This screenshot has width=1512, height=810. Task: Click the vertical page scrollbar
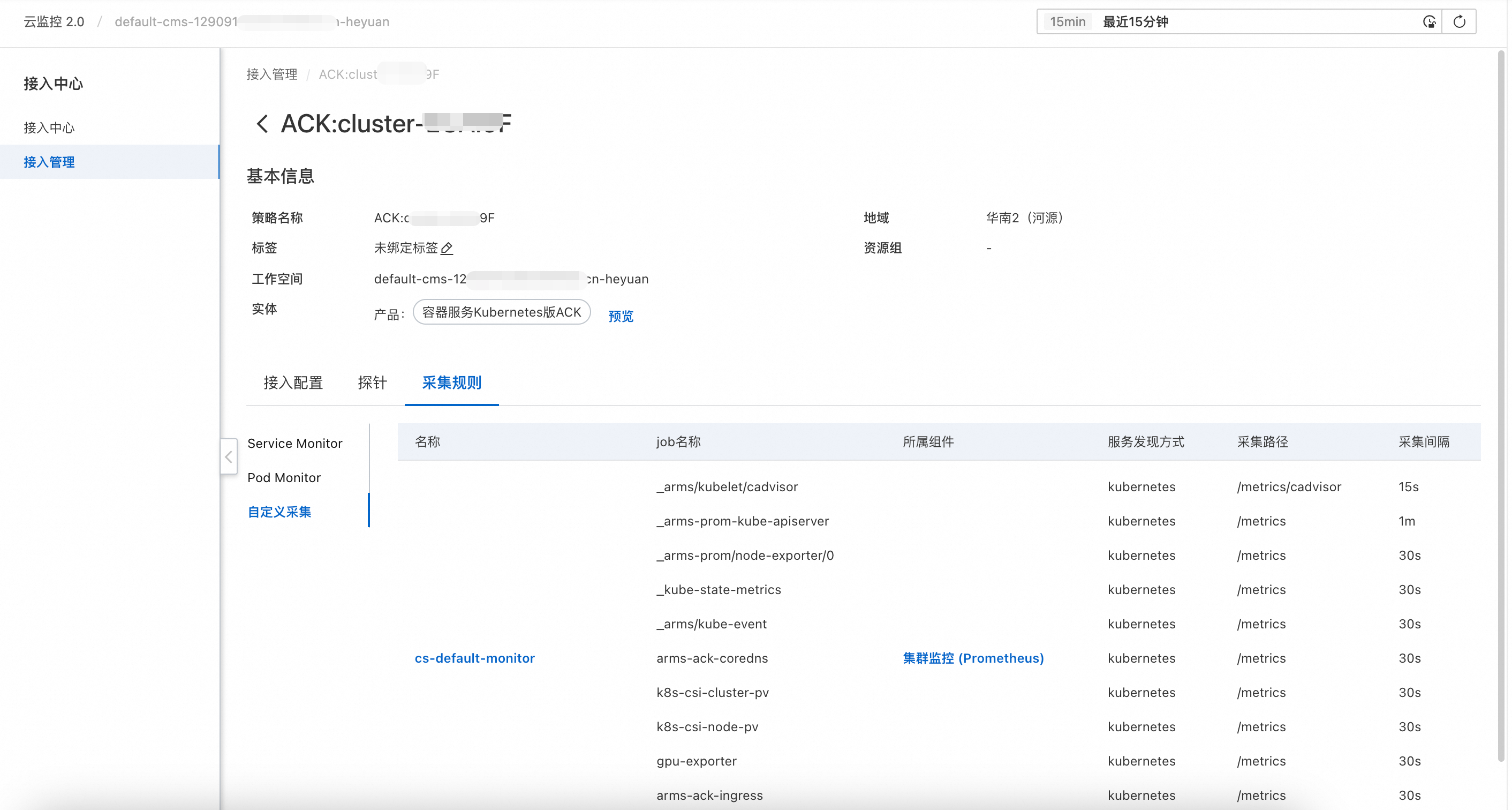pyautogui.click(x=1501, y=406)
